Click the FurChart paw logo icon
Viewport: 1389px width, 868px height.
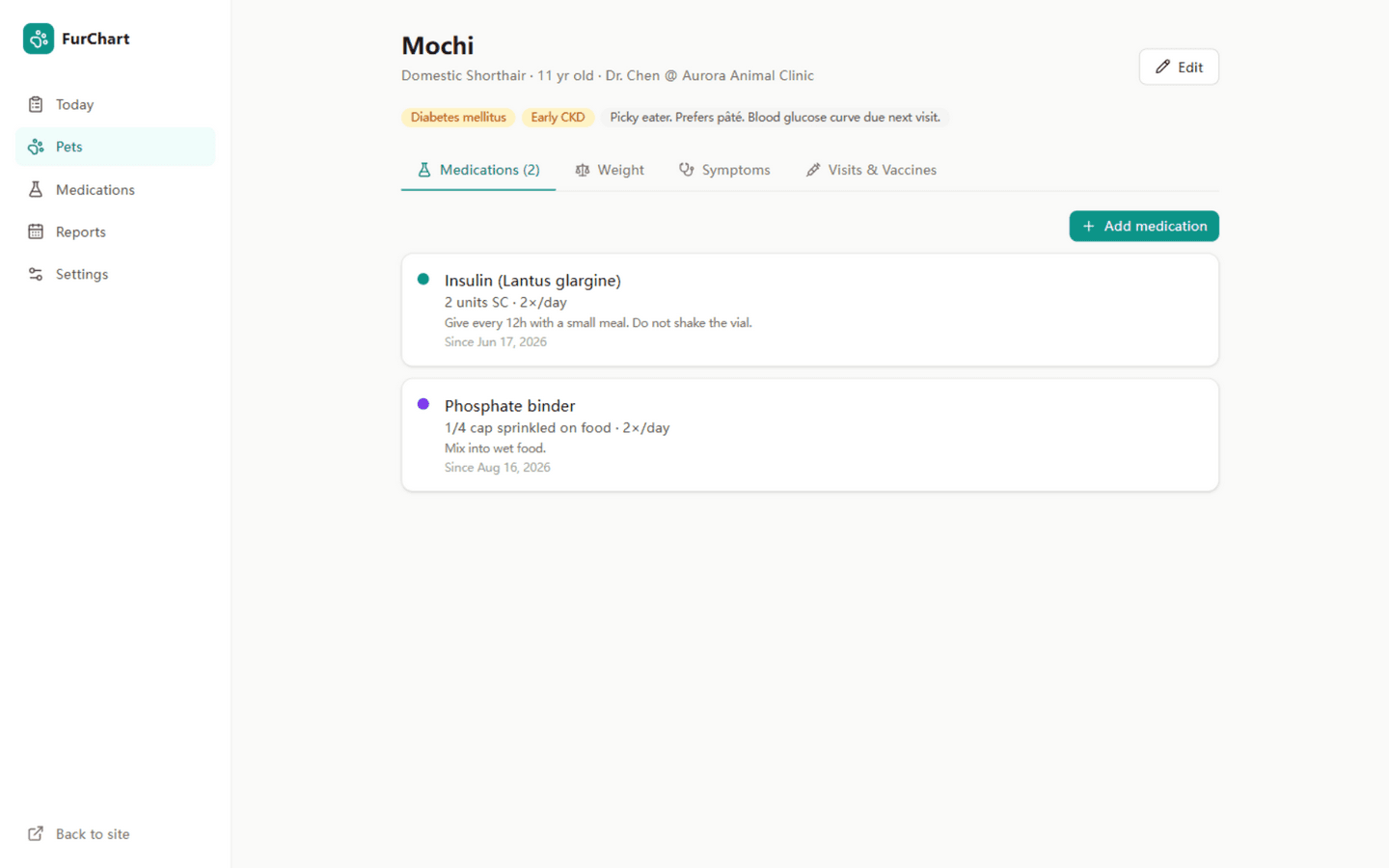[x=39, y=39]
